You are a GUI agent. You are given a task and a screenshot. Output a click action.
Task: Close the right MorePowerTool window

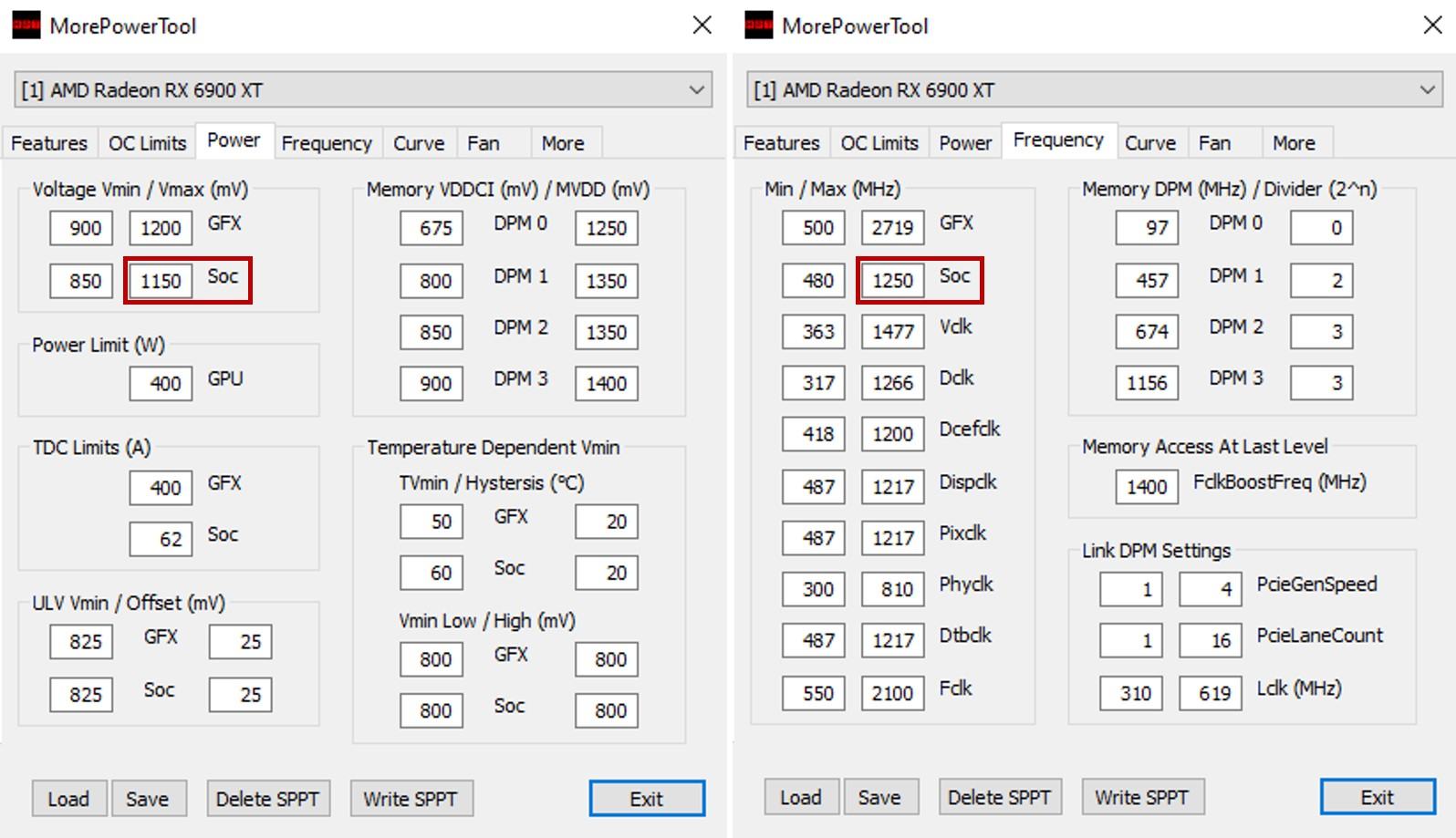tap(1433, 26)
